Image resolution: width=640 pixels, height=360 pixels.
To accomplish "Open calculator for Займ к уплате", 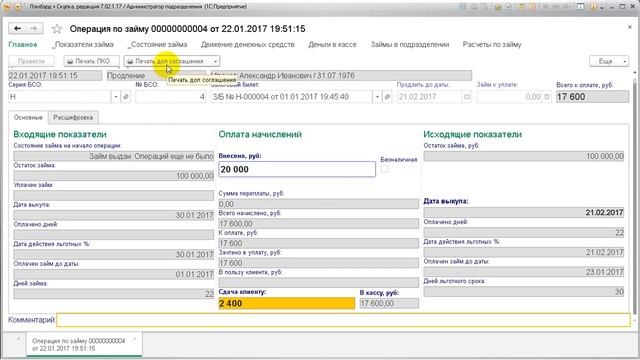I will pyautogui.click(x=547, y=97).
